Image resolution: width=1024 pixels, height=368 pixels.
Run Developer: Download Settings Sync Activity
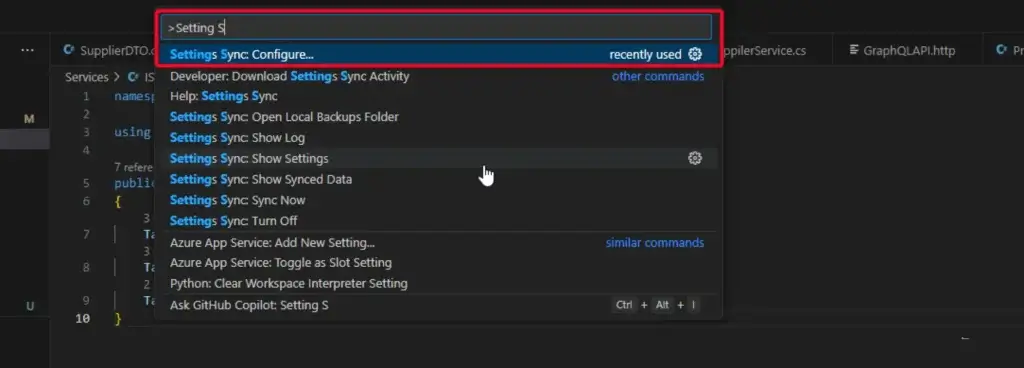pyautogui.click(x=439, y=76)
